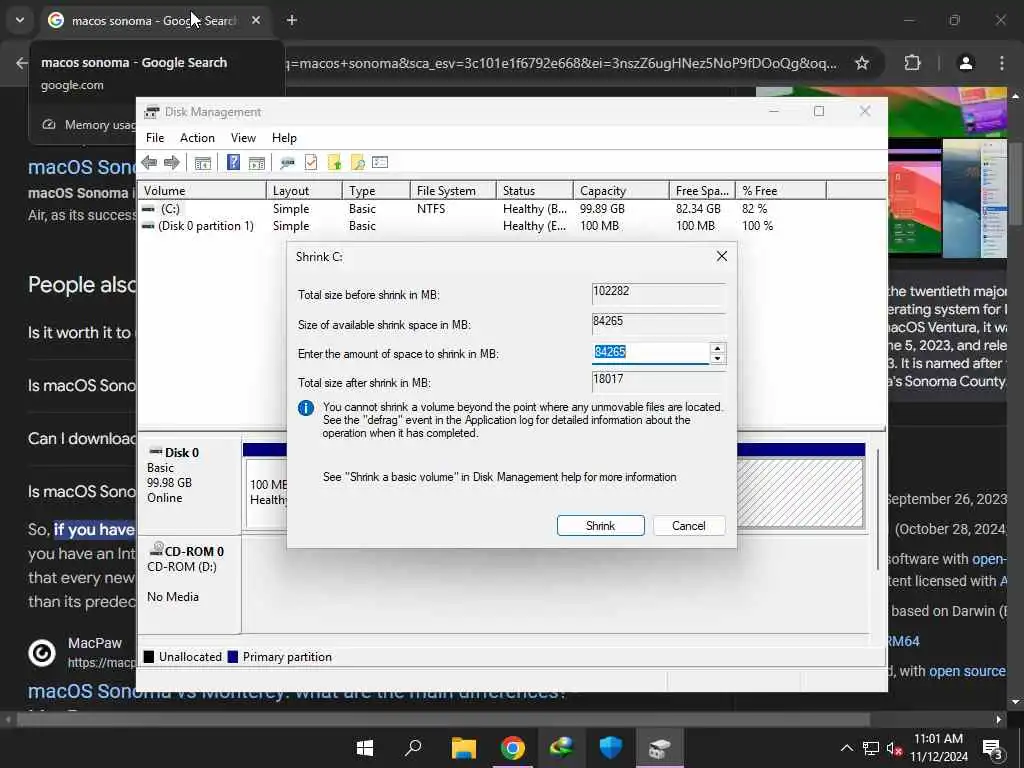Sort by Capacity column header
Viewport: 1024px width, 768px height.
point(621,191)
